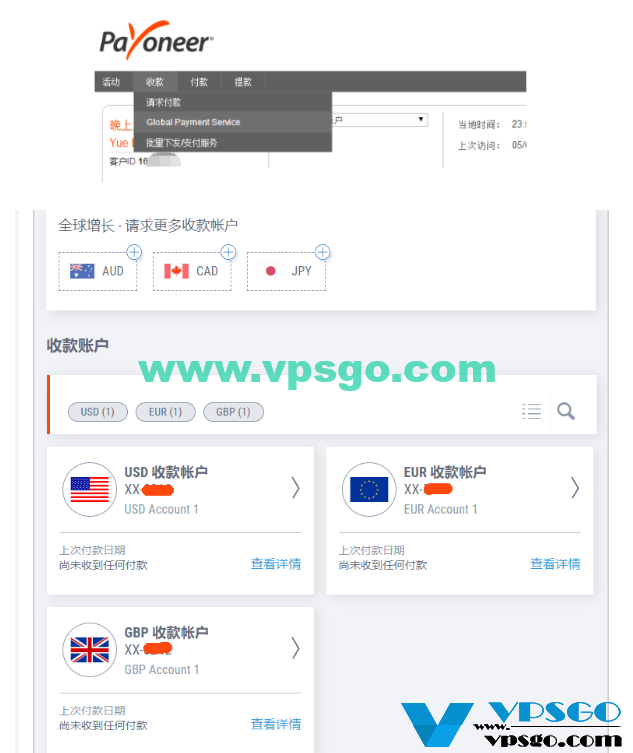Viewport: 633px width, 753px height.
Task: Click the 当地时间 label
Action: click(x=479, y=124)
